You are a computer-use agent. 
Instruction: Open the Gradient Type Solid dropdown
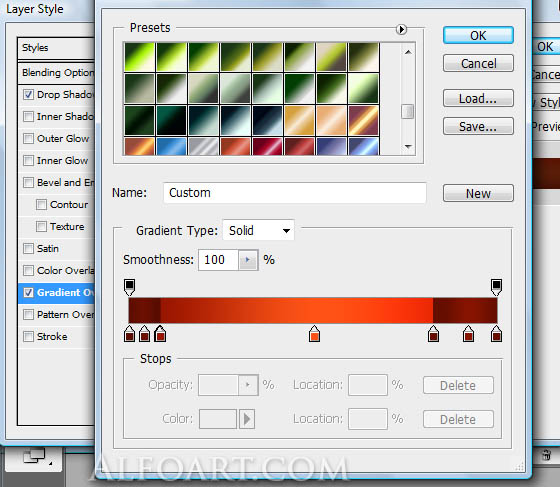(x=259, y=230)
